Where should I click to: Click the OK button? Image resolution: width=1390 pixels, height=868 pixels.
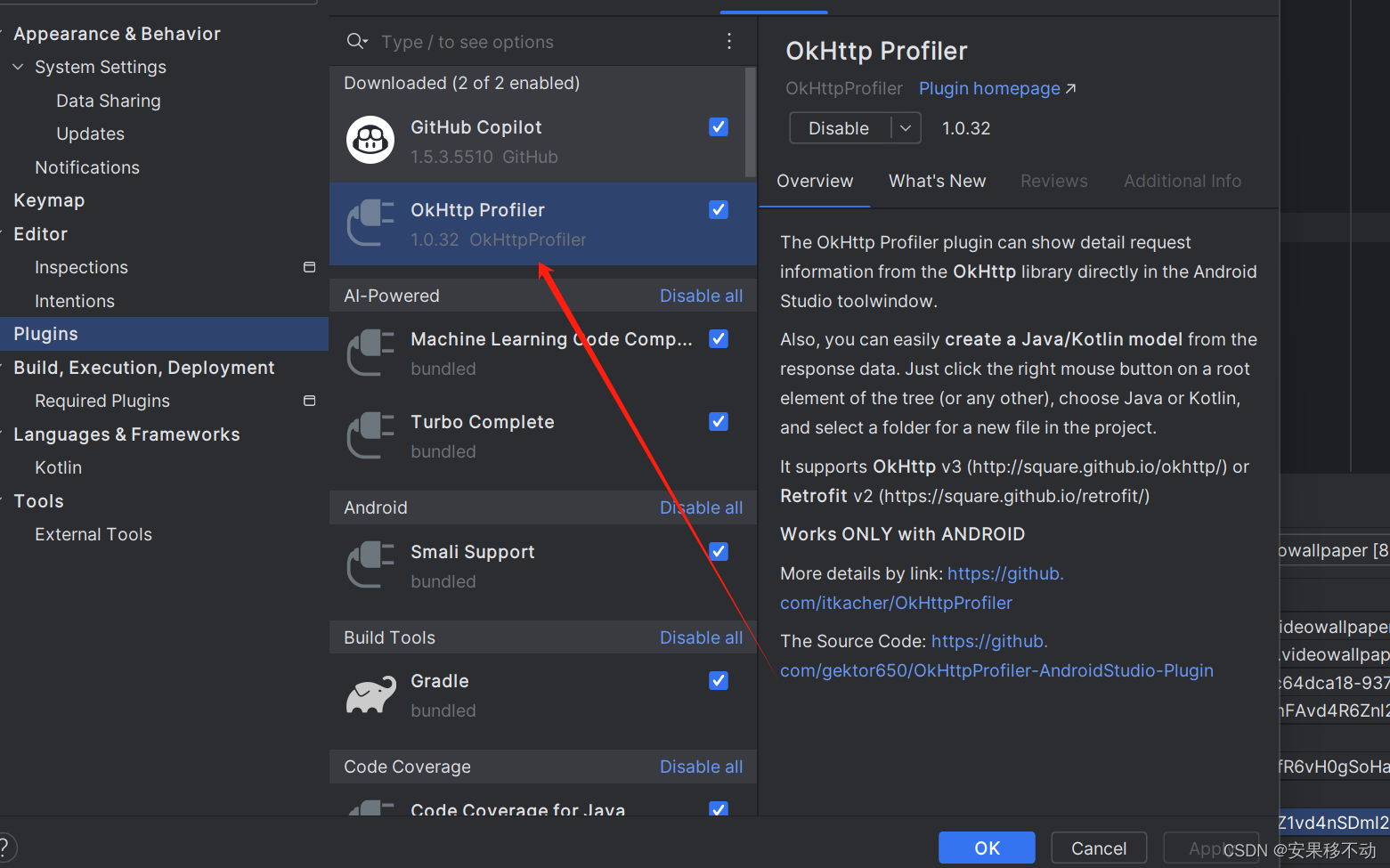pos(987,848)
